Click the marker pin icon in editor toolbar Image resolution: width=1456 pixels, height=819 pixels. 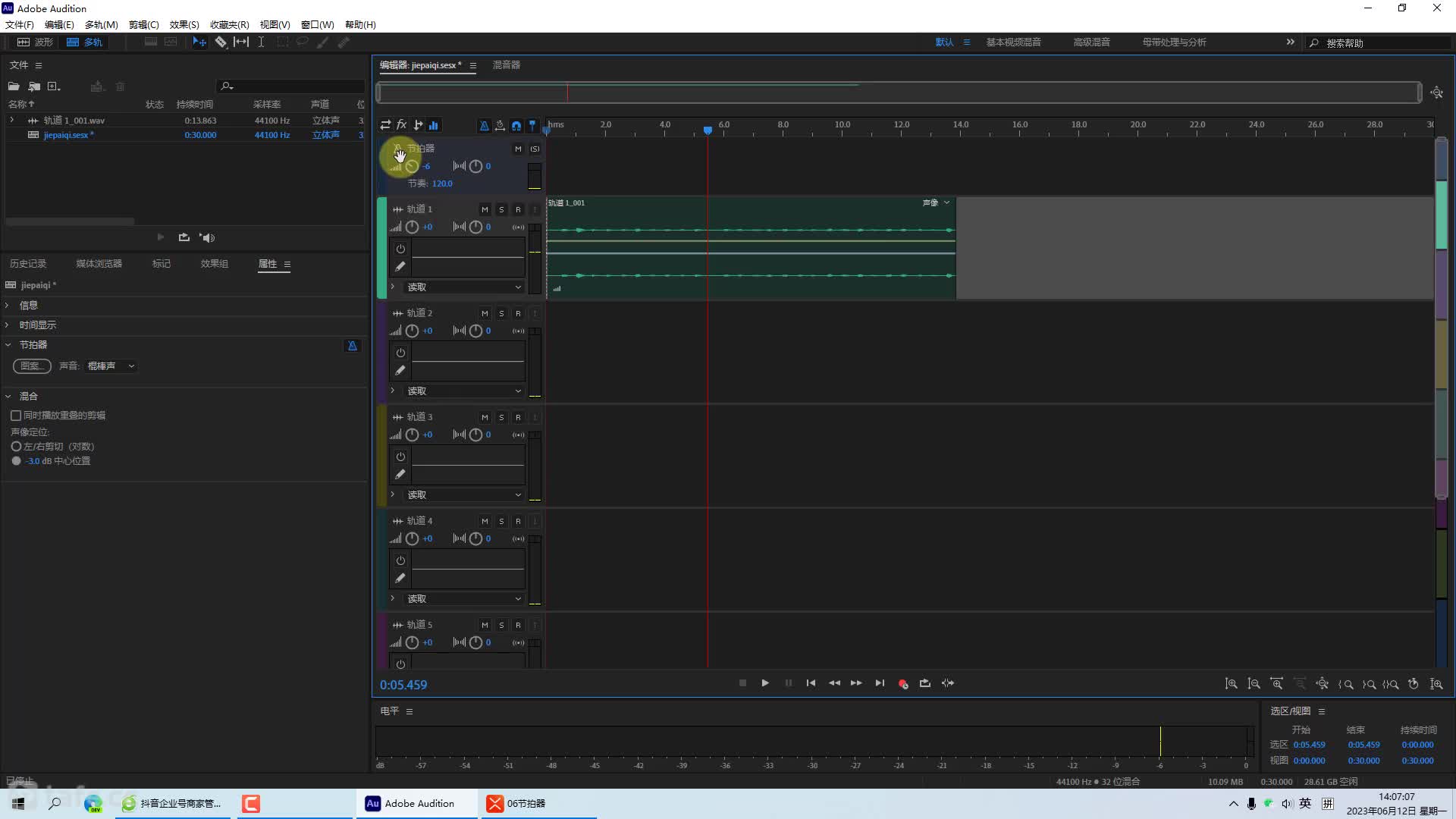[x=532, y=125]
